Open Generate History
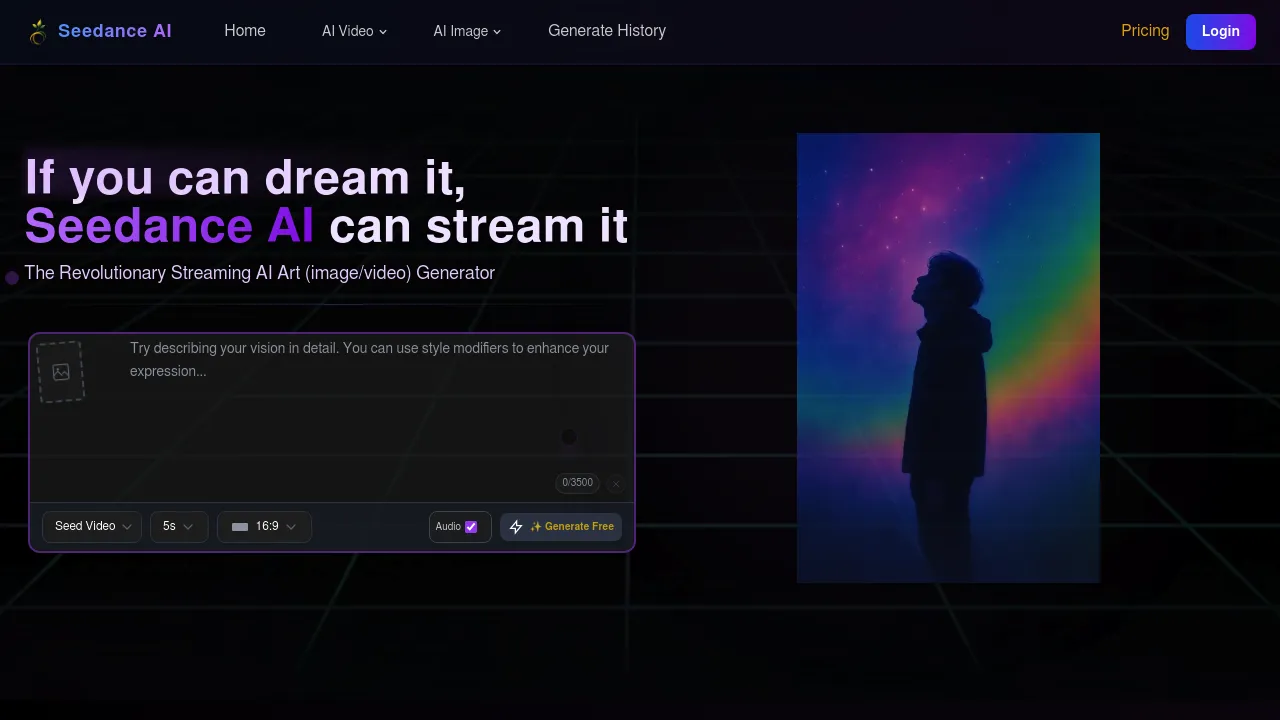Viewport: 1280px width, 720px height. 607,31
